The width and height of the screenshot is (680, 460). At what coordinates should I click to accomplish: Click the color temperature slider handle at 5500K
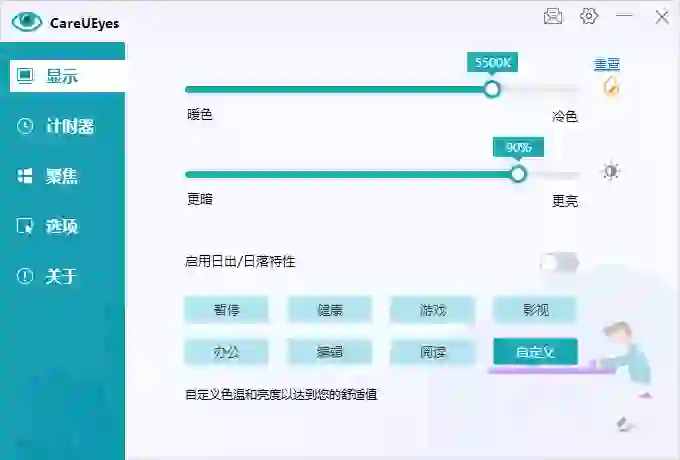pos(492,89)
